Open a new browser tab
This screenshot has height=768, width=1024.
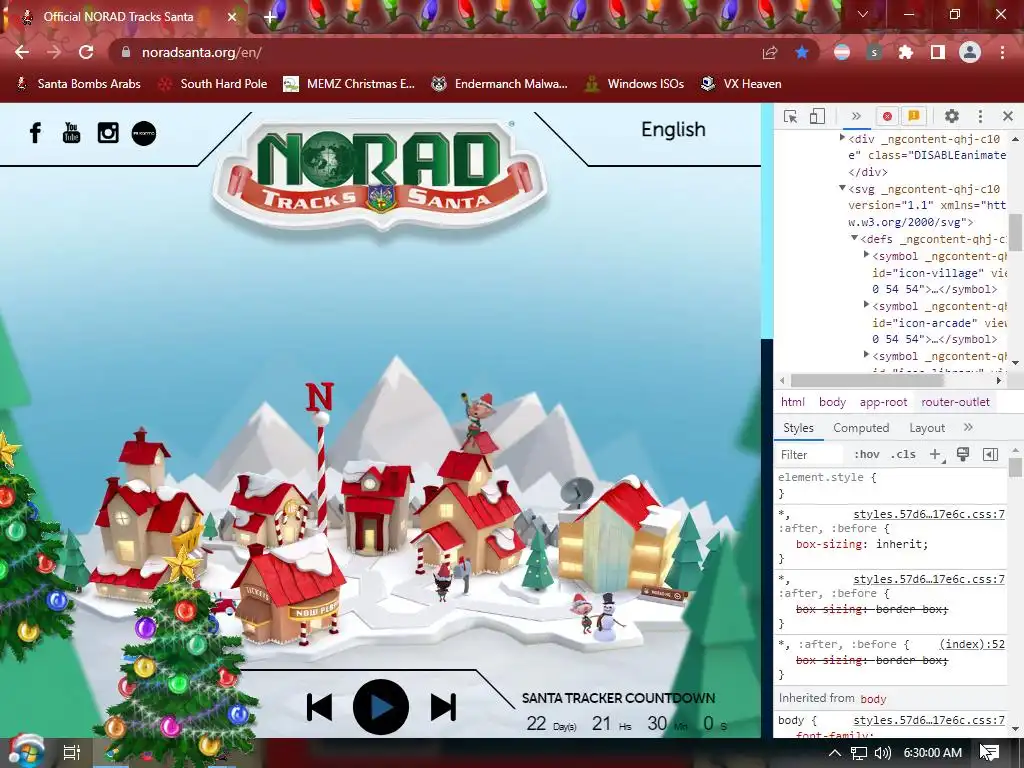tap(270, 18)
